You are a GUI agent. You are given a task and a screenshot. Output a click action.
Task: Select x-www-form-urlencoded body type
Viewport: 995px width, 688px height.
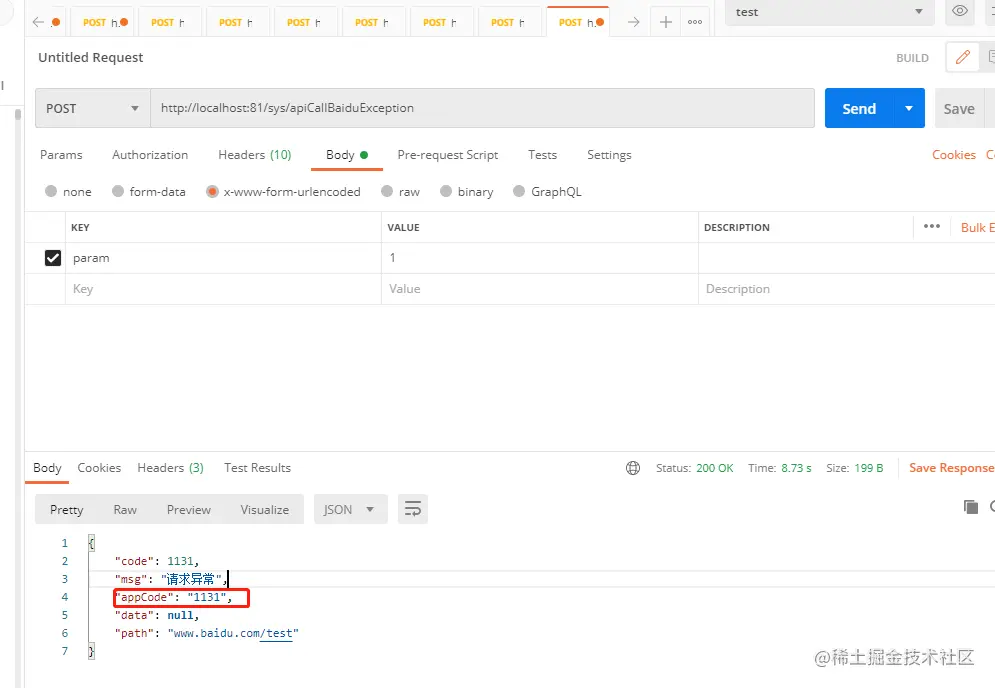point(283,192)
